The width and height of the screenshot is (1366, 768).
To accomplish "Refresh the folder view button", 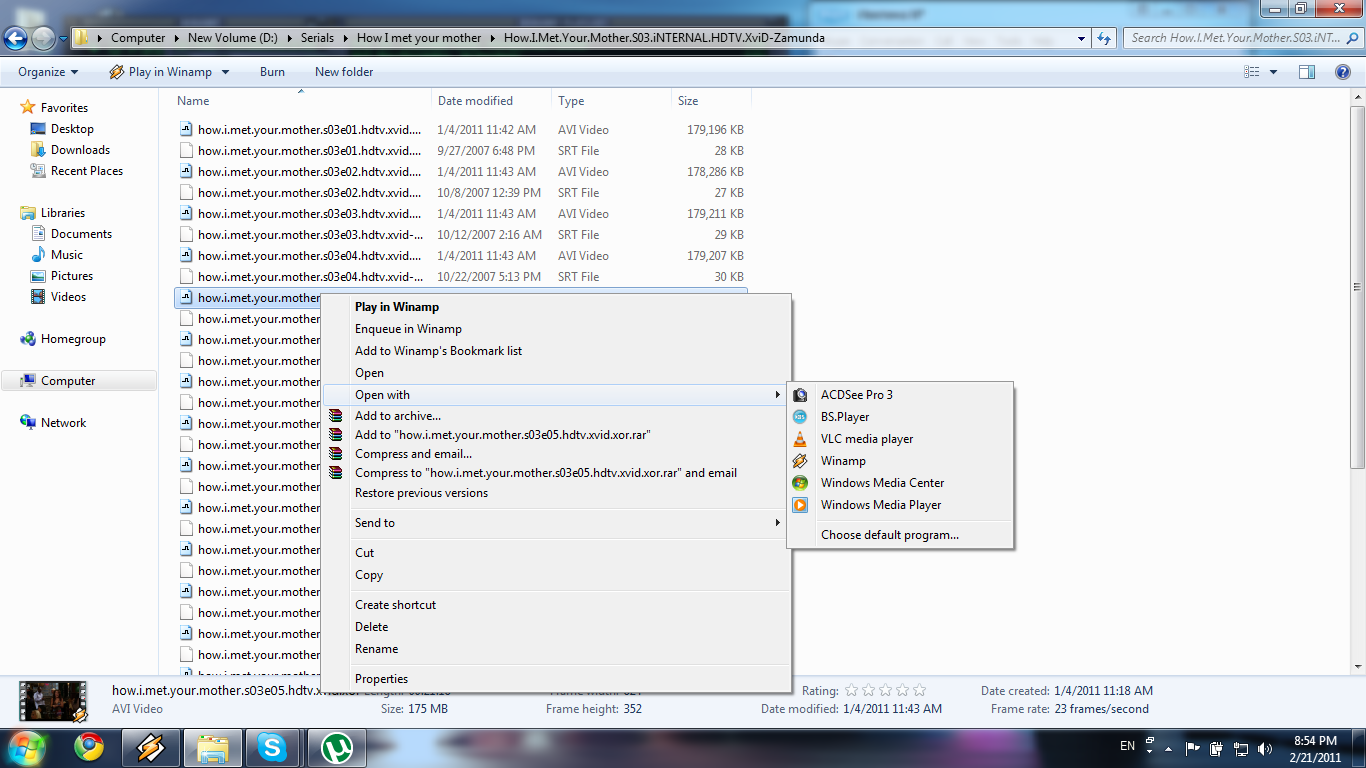I will pyautogui.click(x=1104, y=38).
